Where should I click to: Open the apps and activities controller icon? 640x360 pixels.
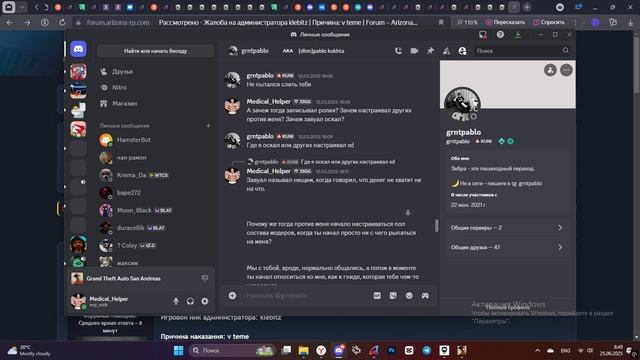pyautogui.click(x=425, y=296)
